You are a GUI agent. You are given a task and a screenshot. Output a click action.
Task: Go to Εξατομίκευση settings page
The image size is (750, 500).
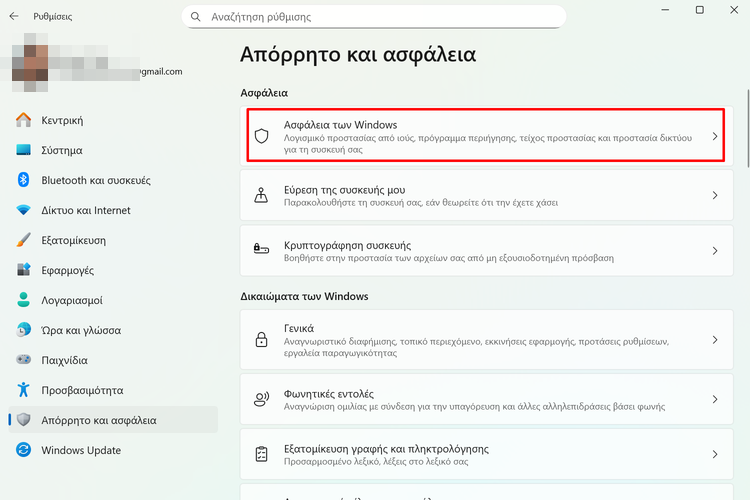click(x=74, y=240)
